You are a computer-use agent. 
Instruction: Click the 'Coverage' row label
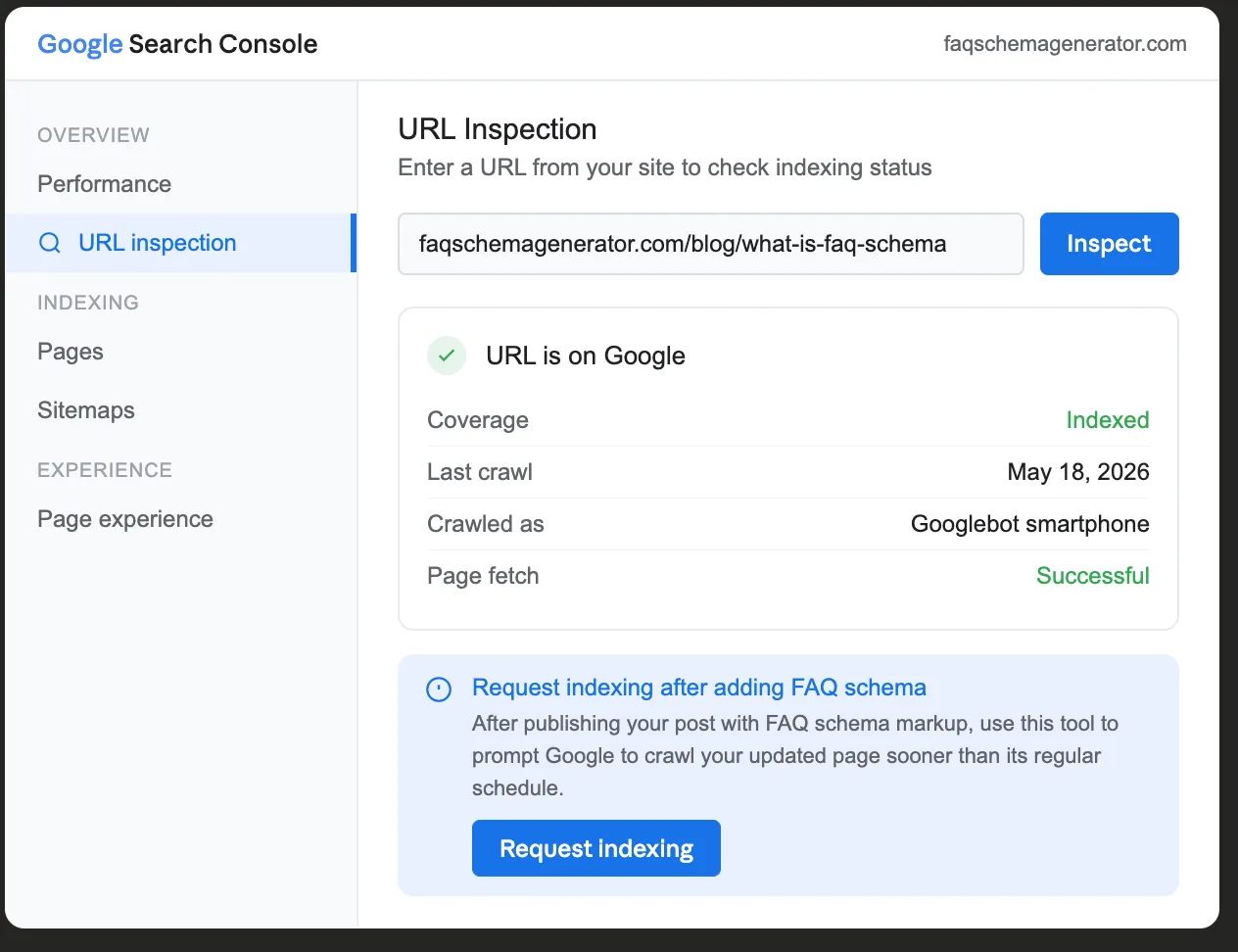pyautogui.click(x=478, y=420)
